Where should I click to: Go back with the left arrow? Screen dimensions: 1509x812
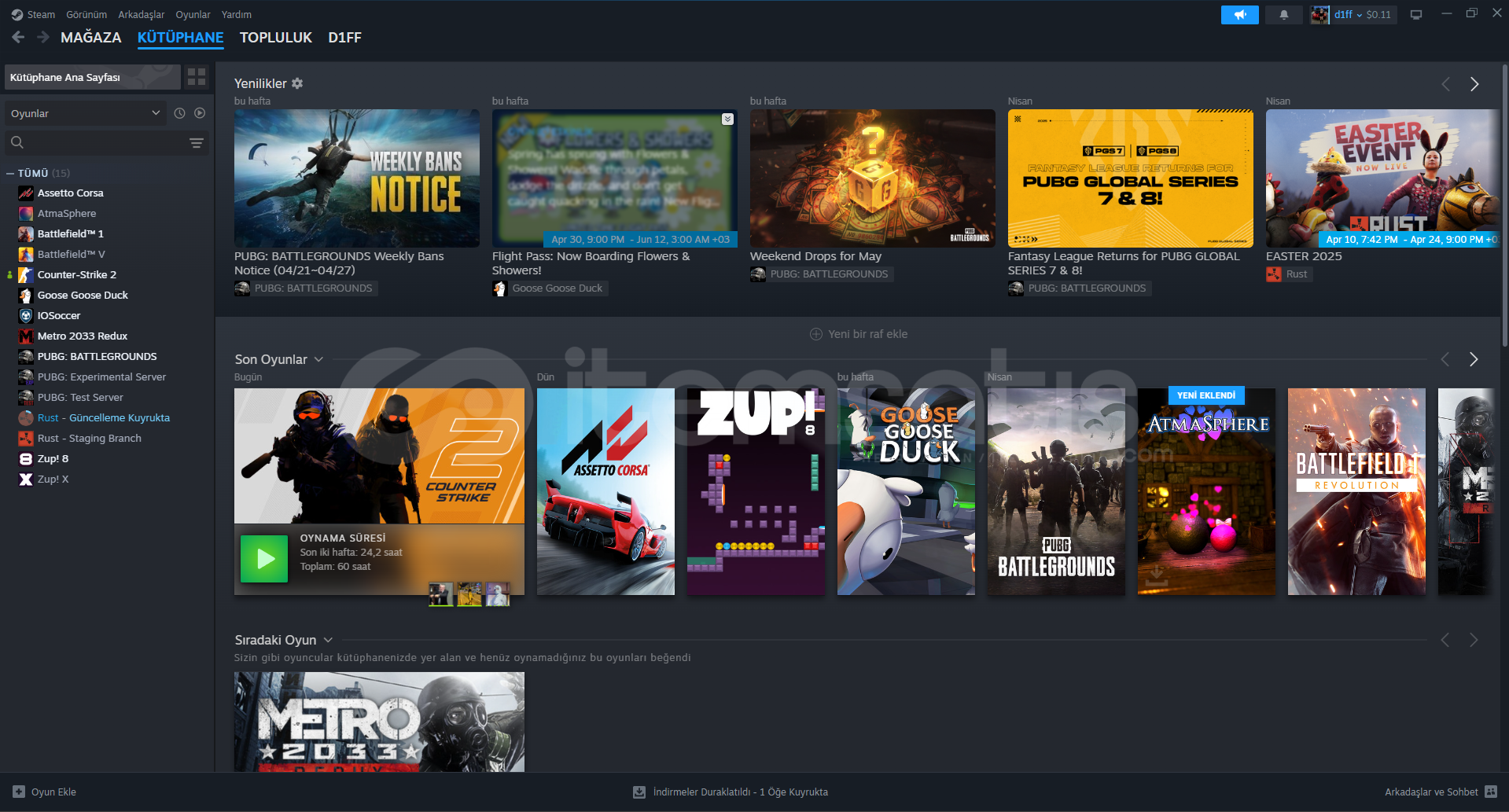[18, 37]
